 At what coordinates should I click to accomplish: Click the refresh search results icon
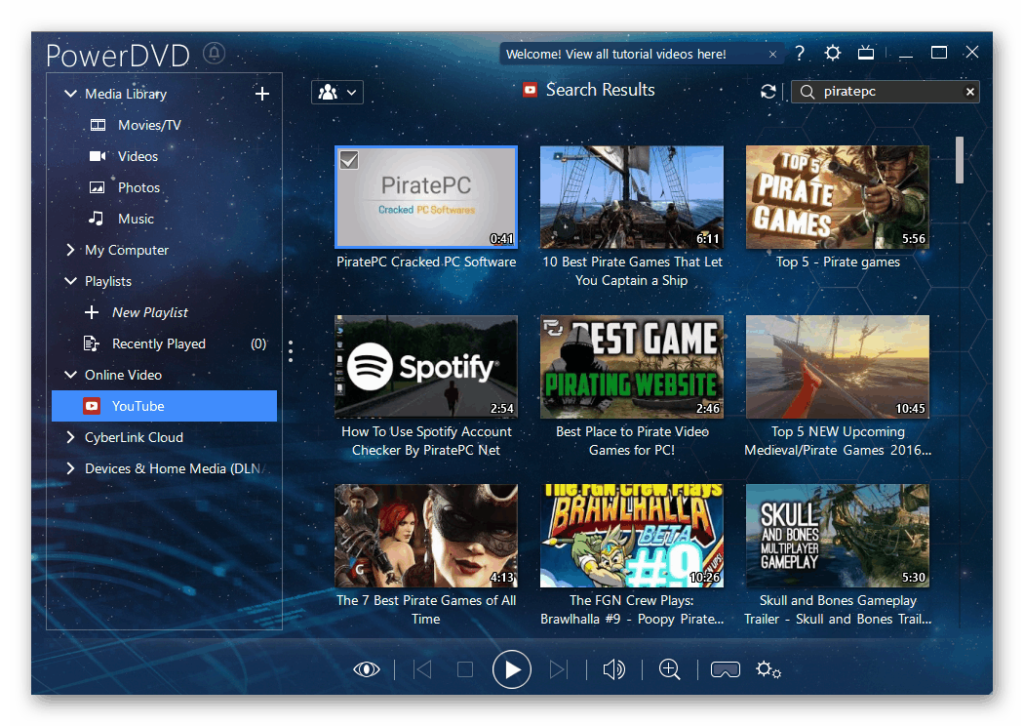tap(768, 92)
